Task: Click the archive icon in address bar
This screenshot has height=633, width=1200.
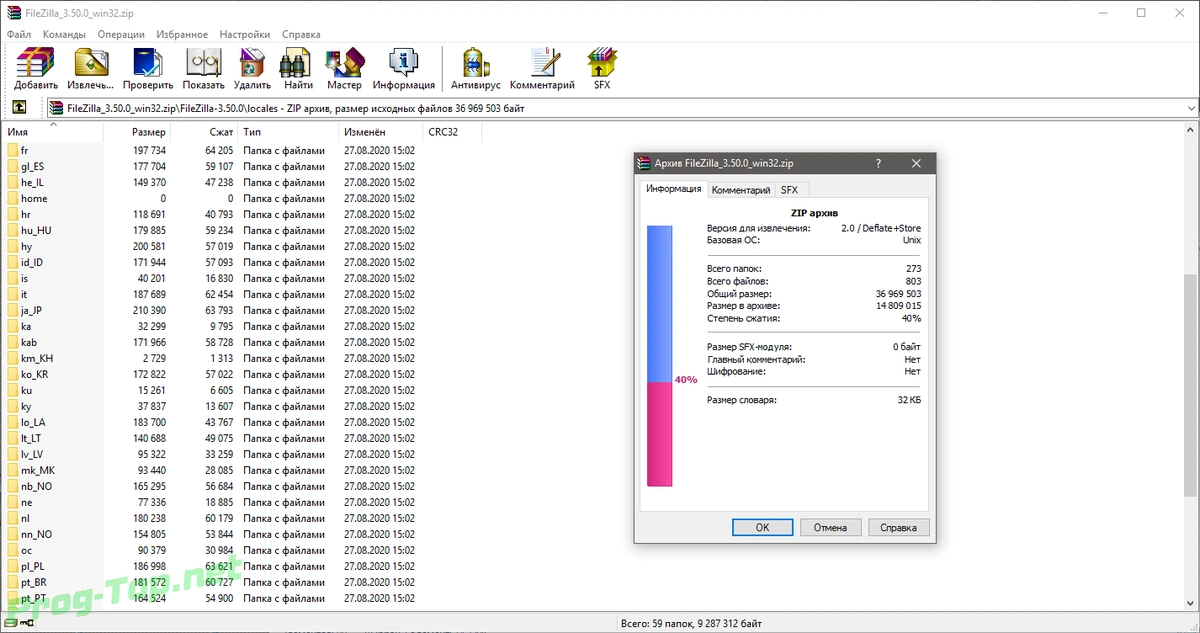Action: coord(55,108)
